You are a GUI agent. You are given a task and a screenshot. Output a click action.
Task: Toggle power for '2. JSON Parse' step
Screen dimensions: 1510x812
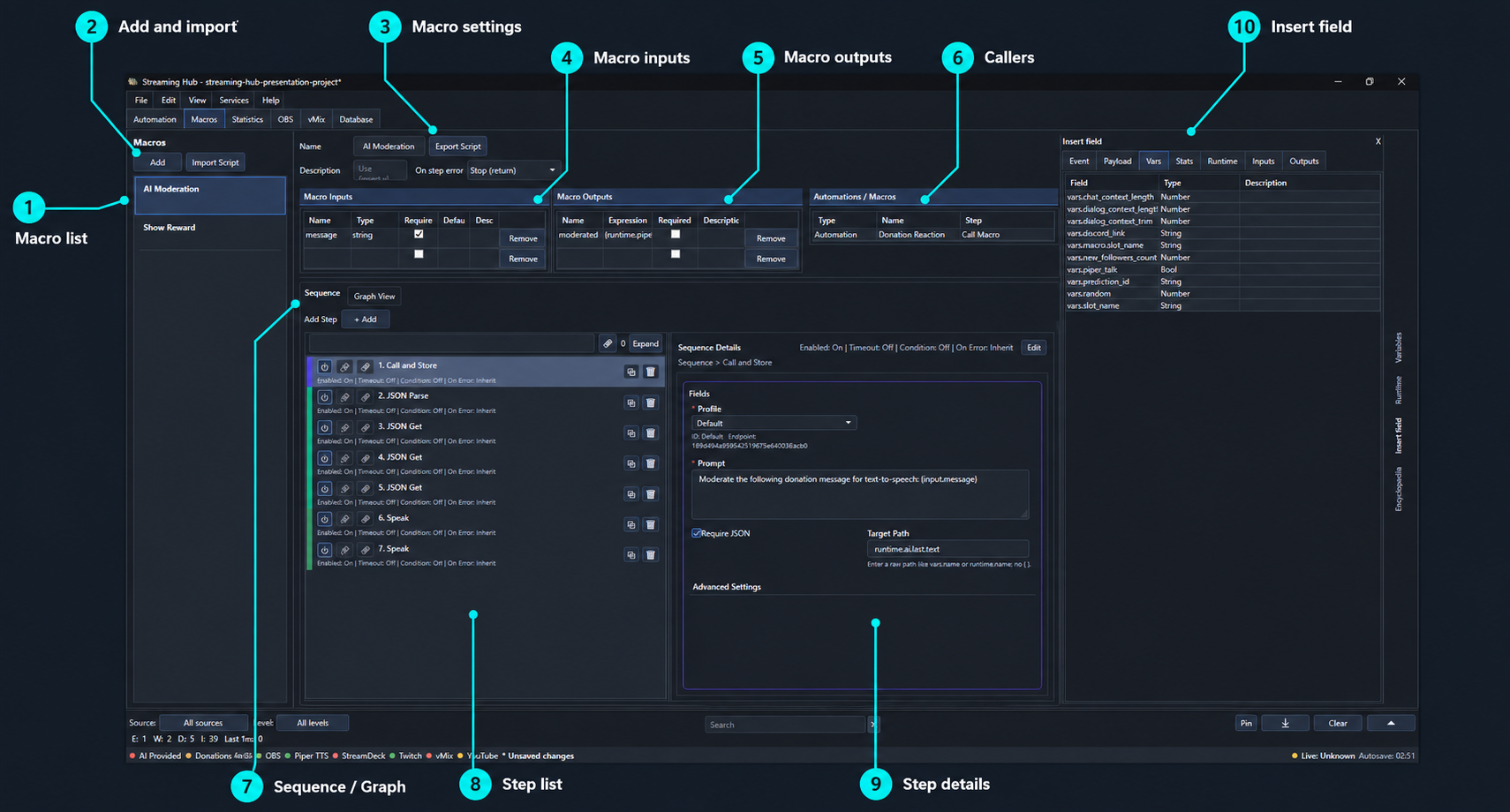pos(324,397)
